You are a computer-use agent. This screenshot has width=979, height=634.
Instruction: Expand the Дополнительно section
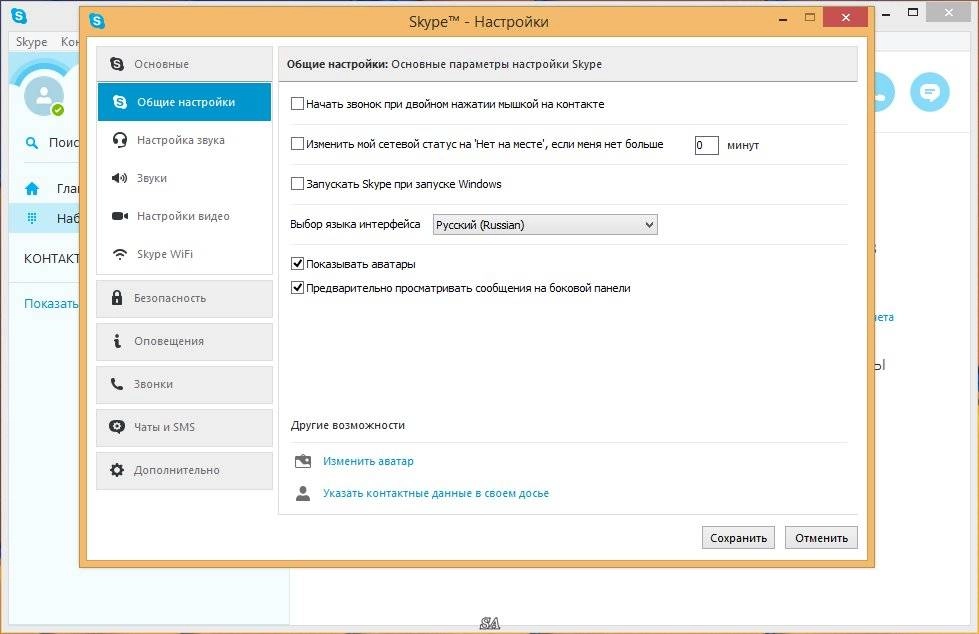[184, 470]
